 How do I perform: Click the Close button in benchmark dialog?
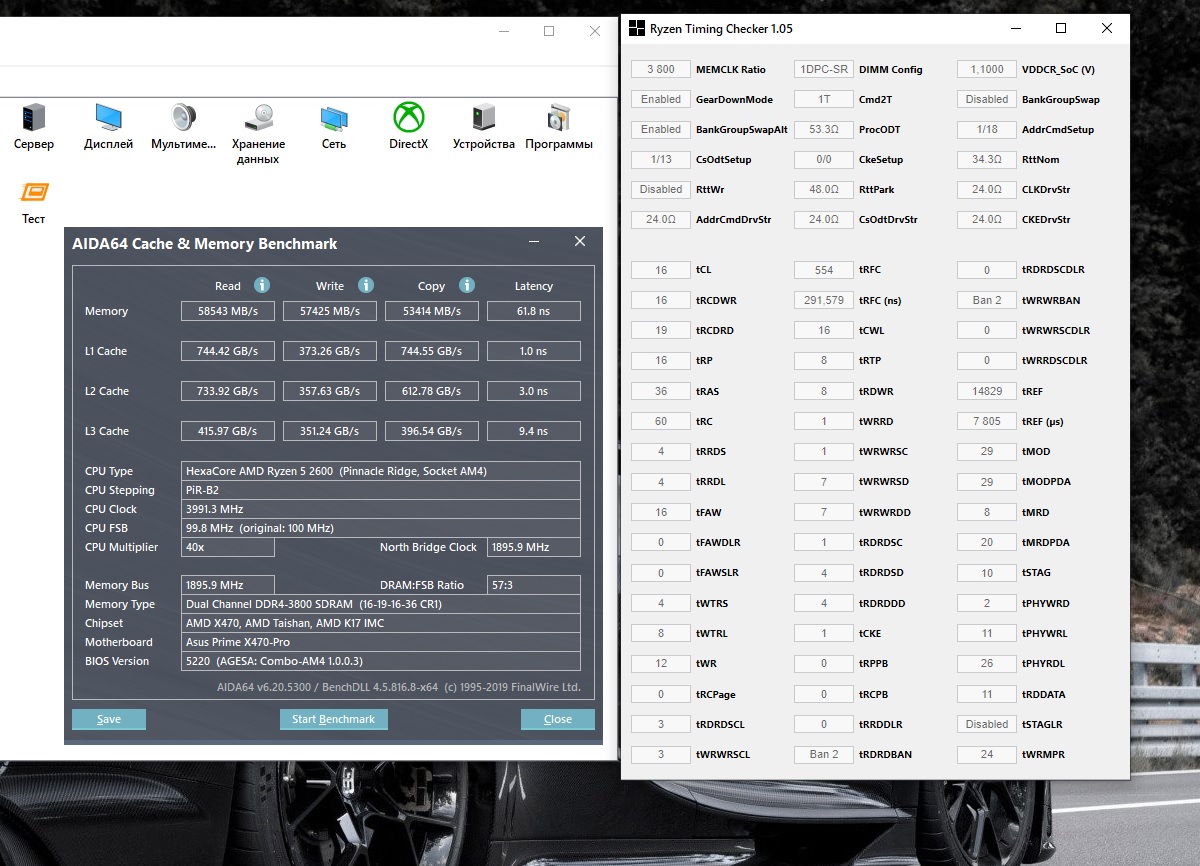557,719
